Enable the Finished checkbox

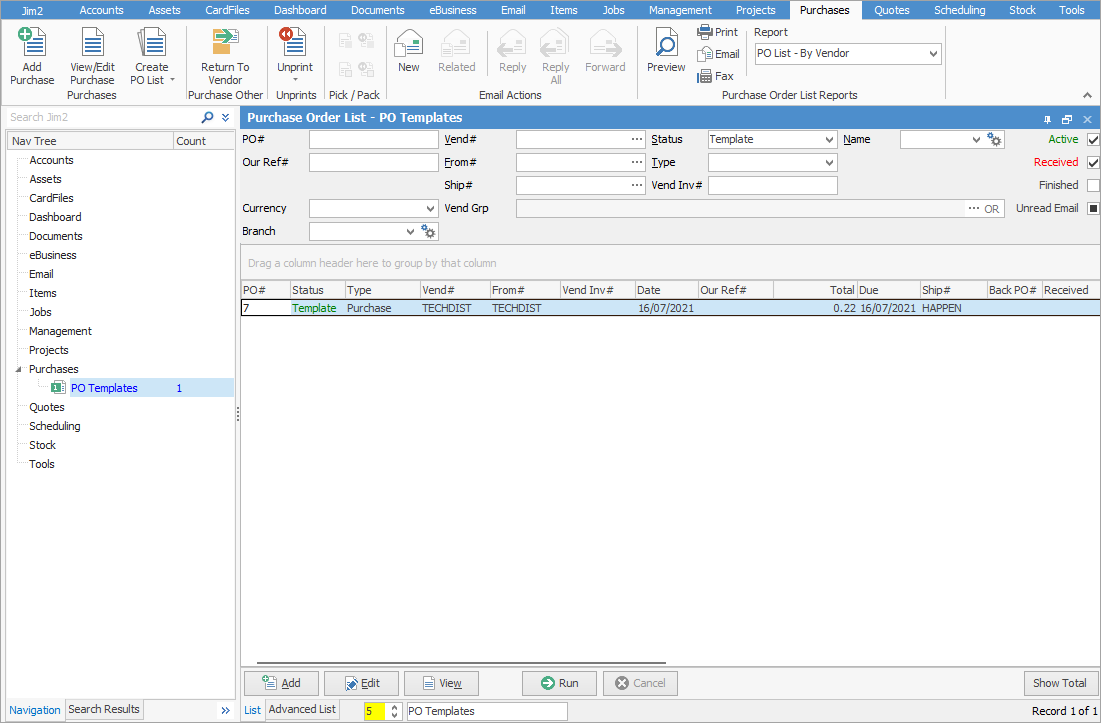[1091, 184]
